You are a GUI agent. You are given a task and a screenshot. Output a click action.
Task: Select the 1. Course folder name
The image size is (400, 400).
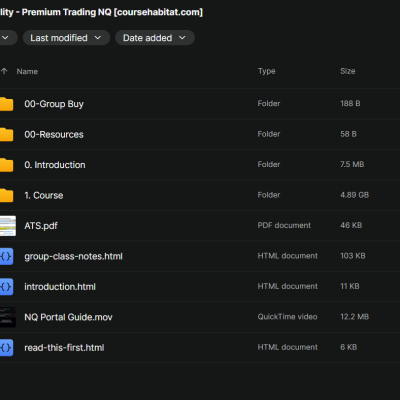44,195
